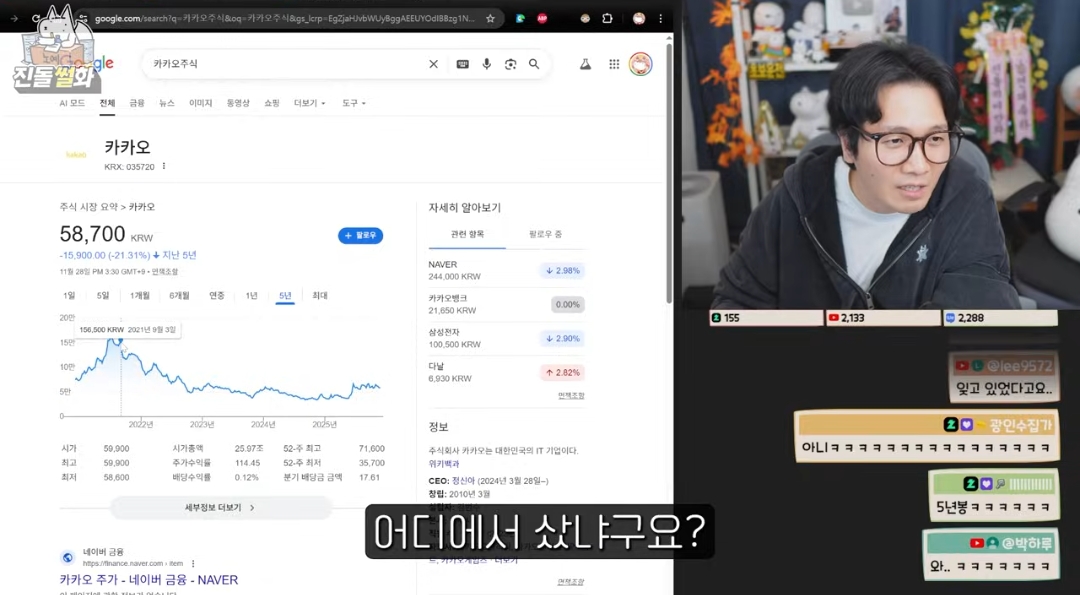The width and height of the screenshot is (1080, 595).
Task: Open Google Lens image search icon
Action: (510, 64)
